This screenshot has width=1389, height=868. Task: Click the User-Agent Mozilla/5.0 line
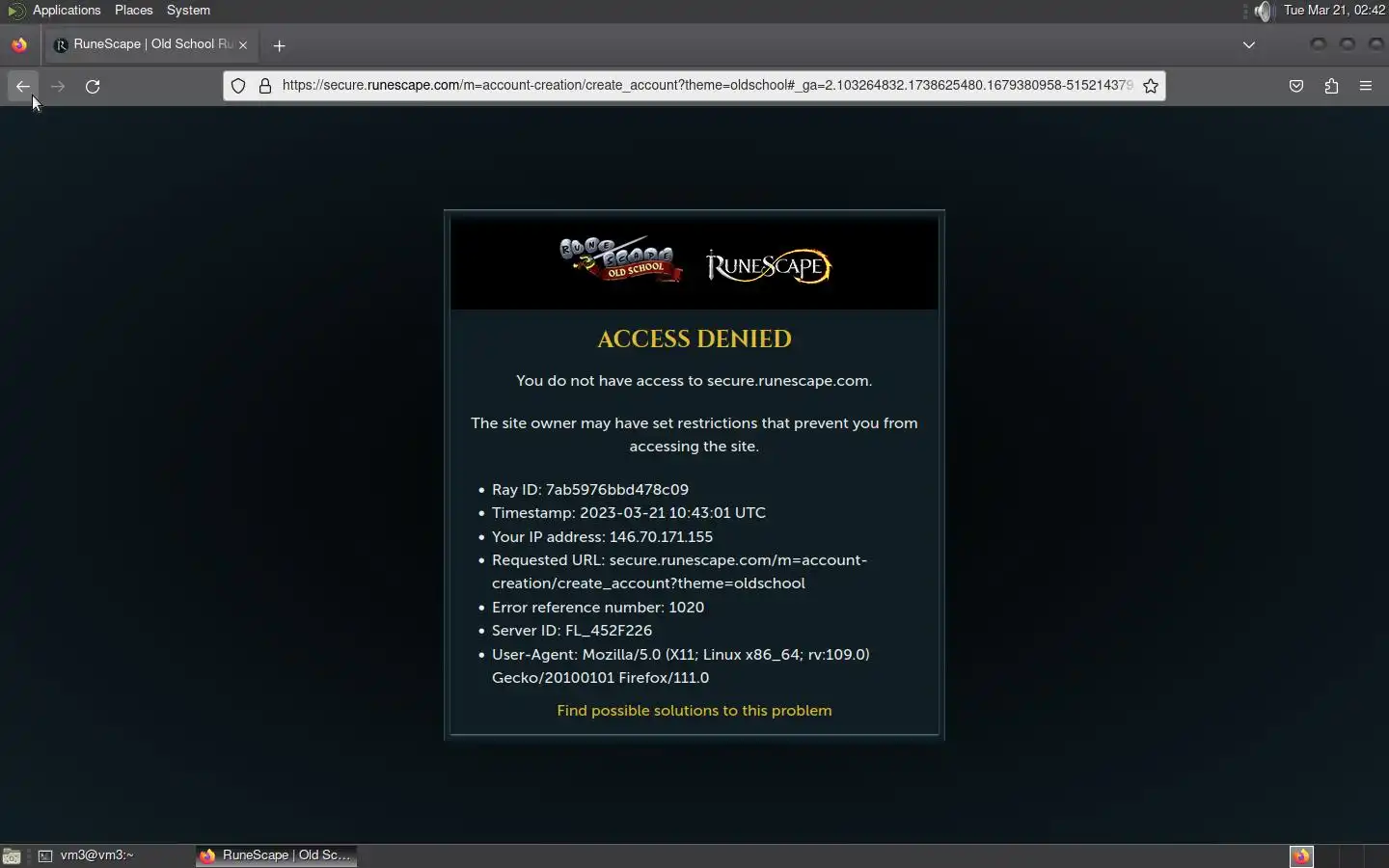[681, 666]
